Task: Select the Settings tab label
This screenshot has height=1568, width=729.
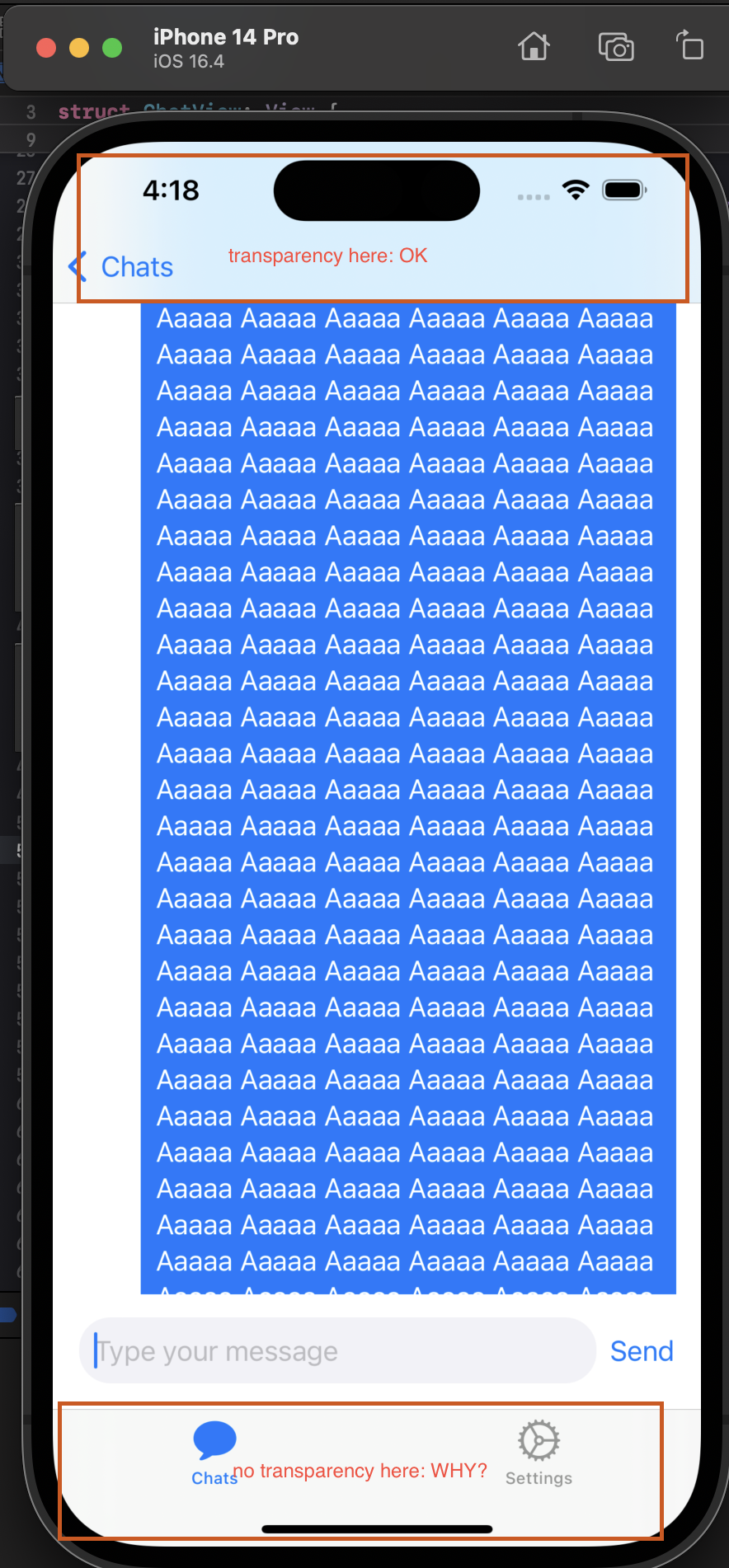Action: point(539,1478)
